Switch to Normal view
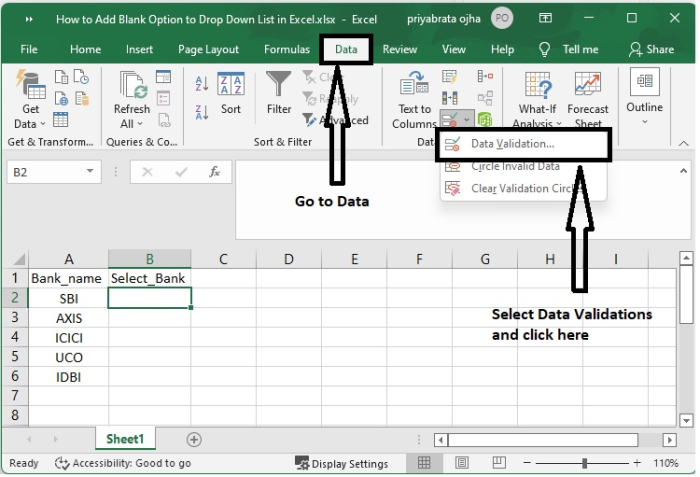The height and width of the screenshot is (477, 700). point(424,463)
